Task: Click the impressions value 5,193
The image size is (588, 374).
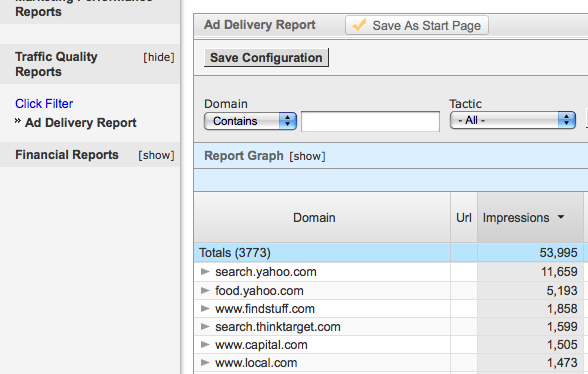Action: pos(562,291)
